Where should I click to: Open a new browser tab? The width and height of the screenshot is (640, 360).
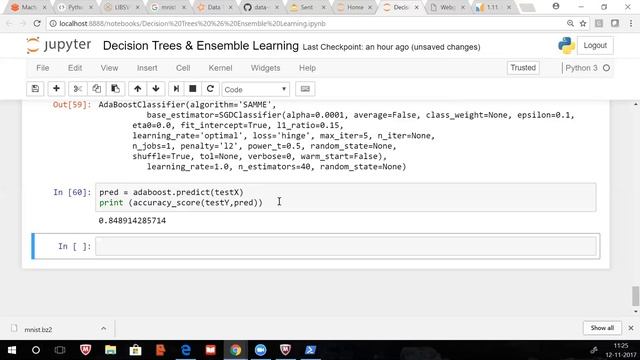coord(527,7)
